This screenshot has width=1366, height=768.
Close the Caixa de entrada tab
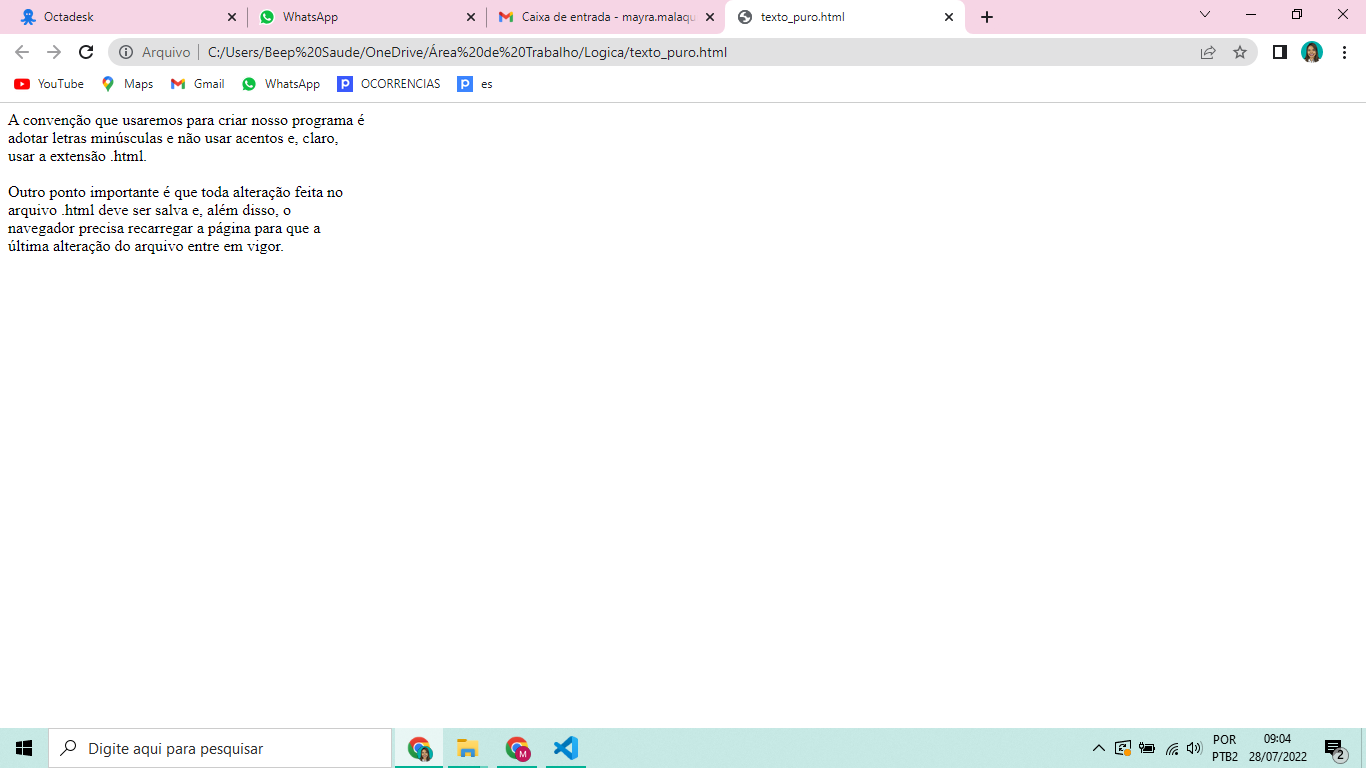click(x=710, y=17)
